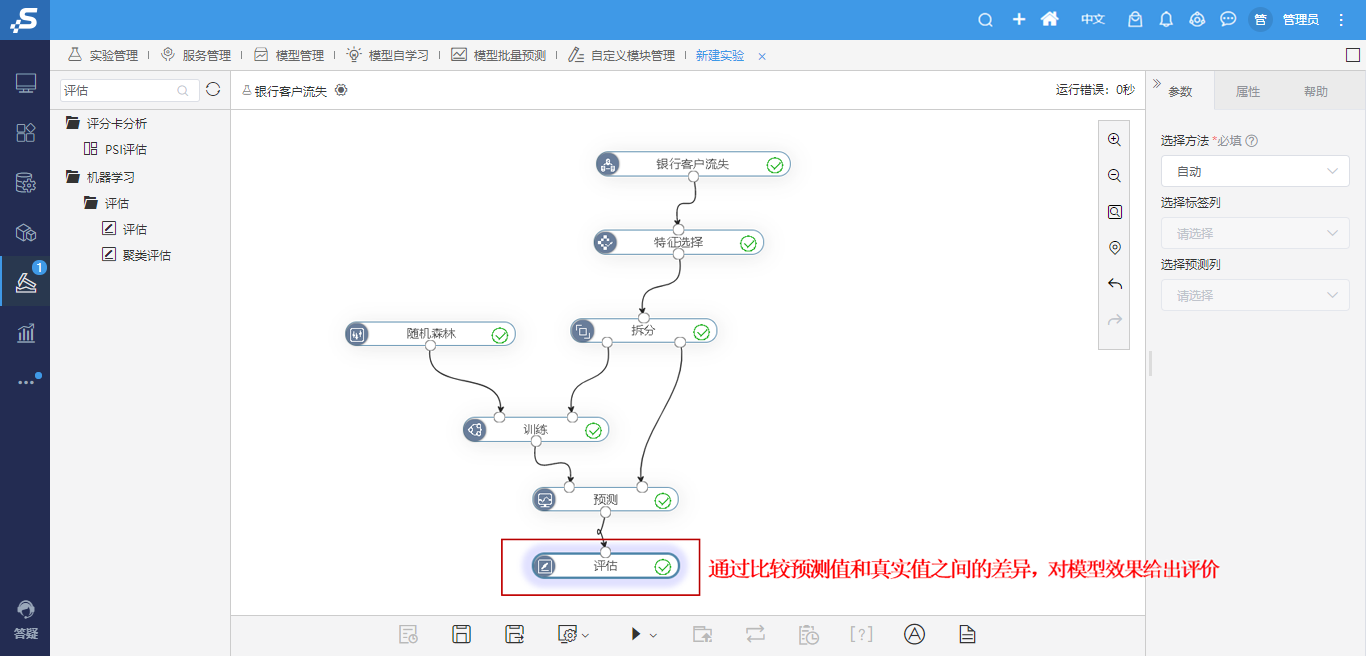
Task: Open the 模型自学习 menu
Action: 388,55
